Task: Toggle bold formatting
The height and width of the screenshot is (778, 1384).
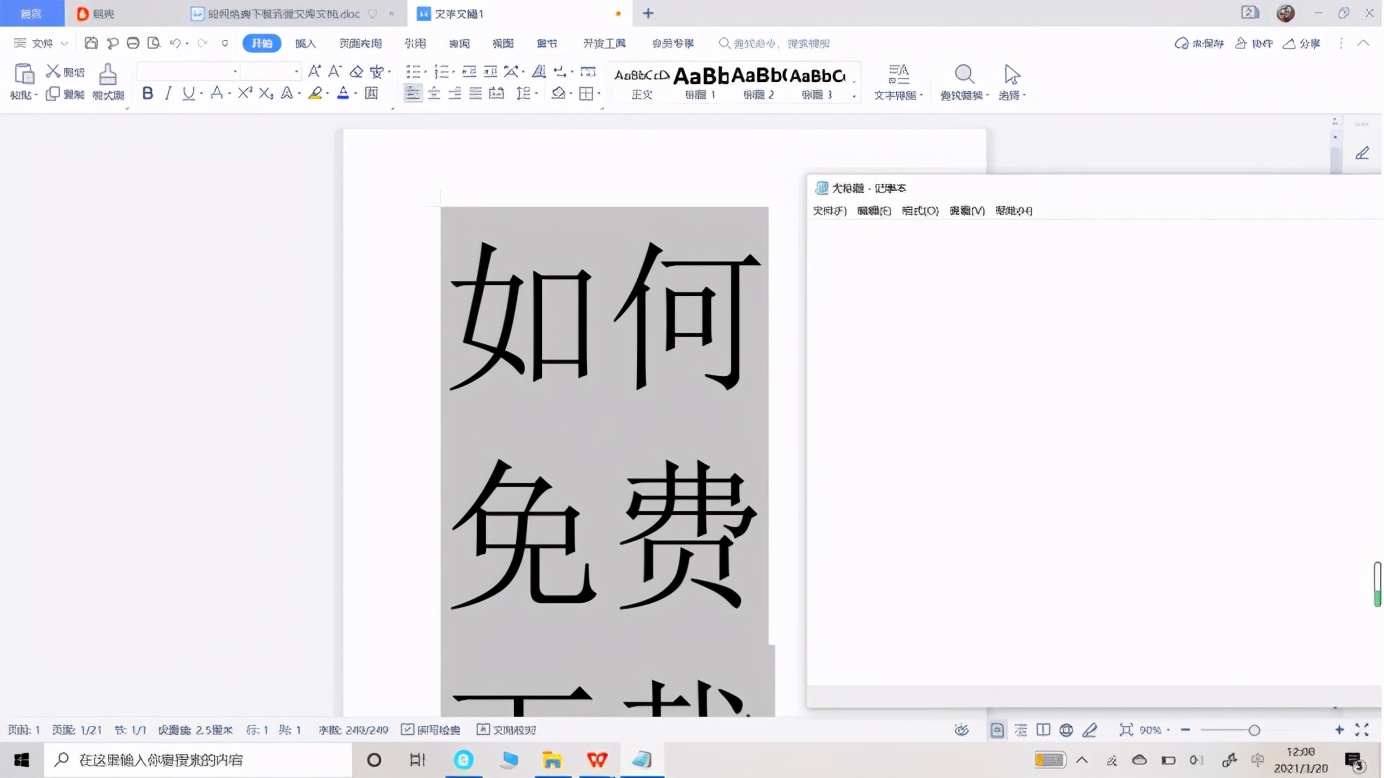Action: pyautogui.click(x=148, y=92)
